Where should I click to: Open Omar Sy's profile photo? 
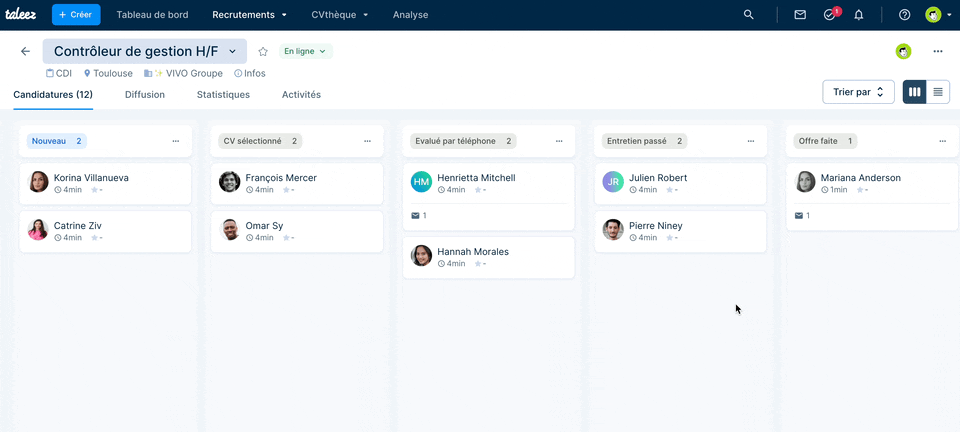point(230,229)
